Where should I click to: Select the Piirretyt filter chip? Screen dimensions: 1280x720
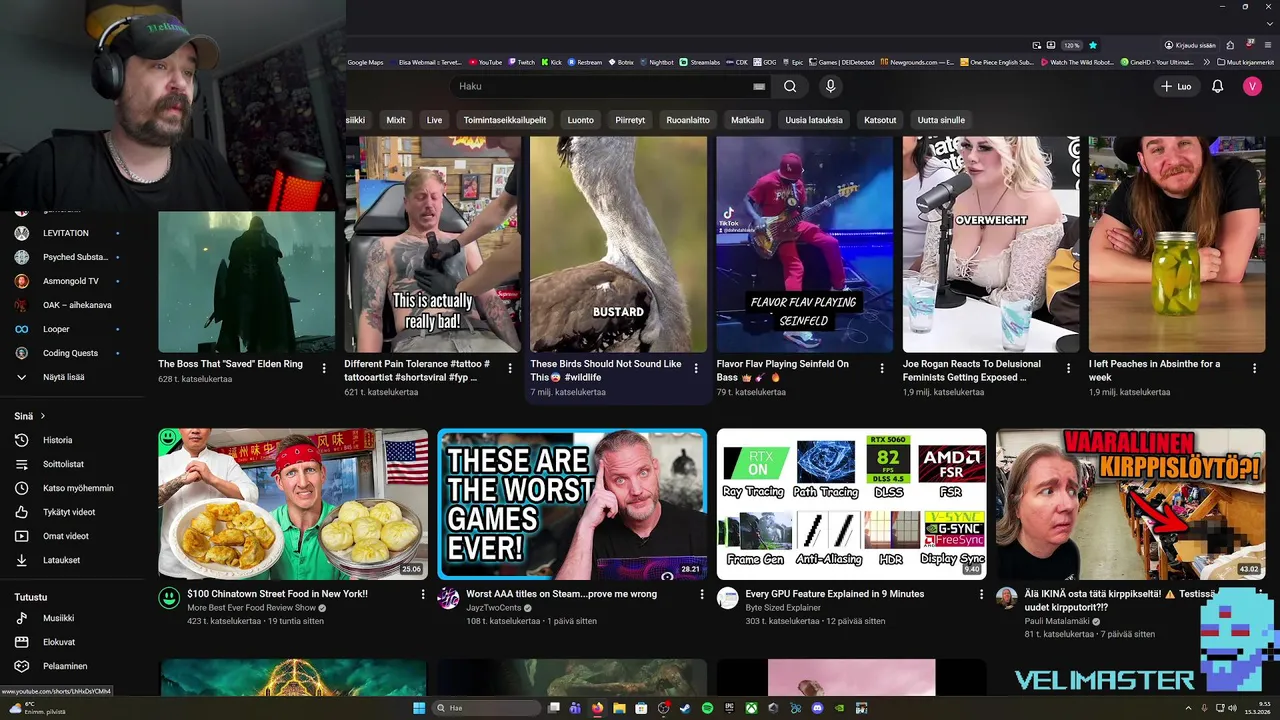point(630,120)
